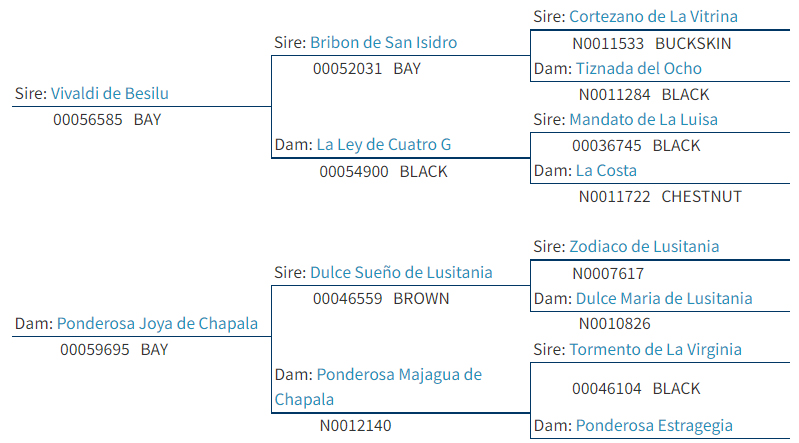
Task: Open Ponderosa Joya de Chapala link
Action: [157, 324]
